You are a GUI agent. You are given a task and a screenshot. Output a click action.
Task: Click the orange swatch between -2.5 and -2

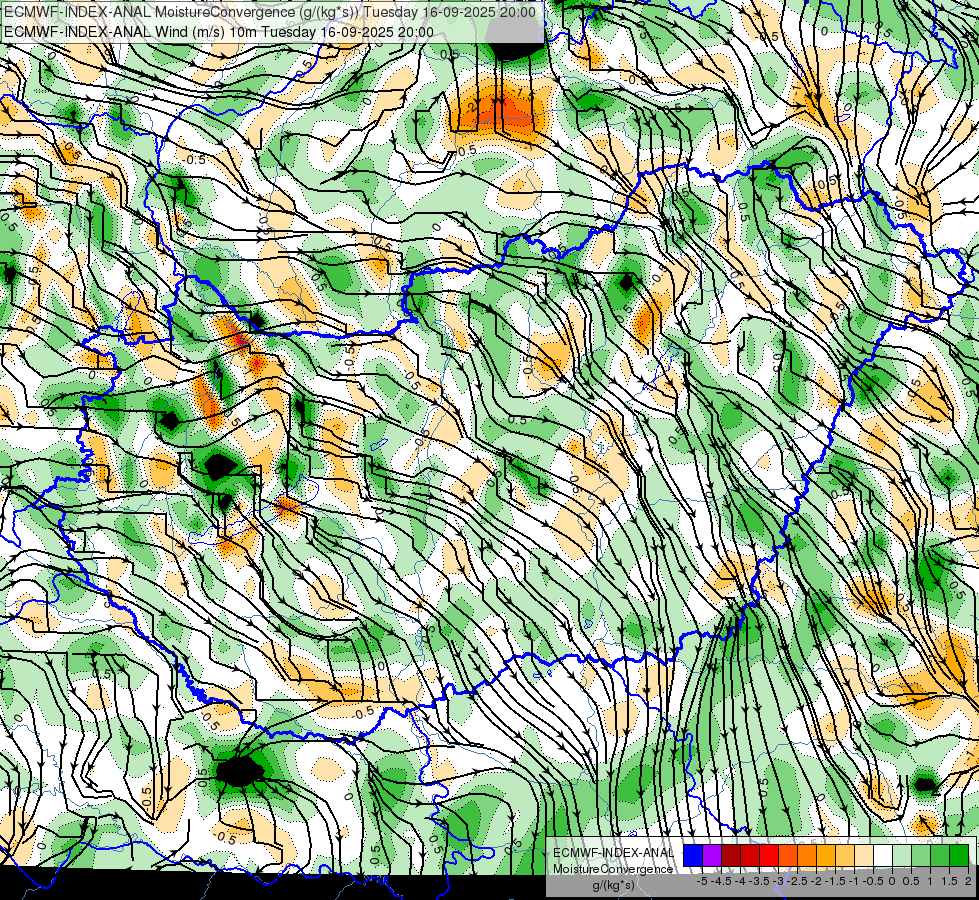[807, 856]
